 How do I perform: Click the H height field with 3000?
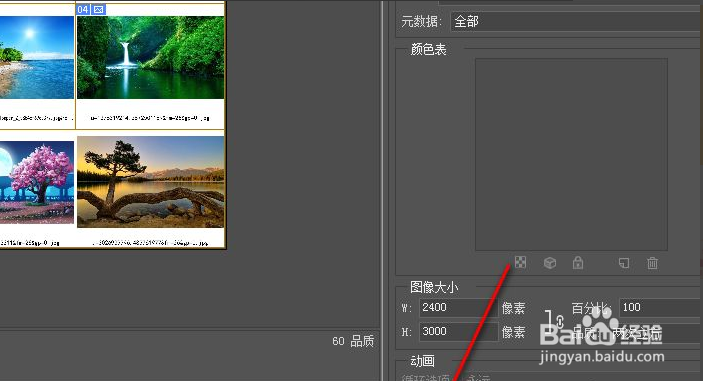tap(458, 332)
